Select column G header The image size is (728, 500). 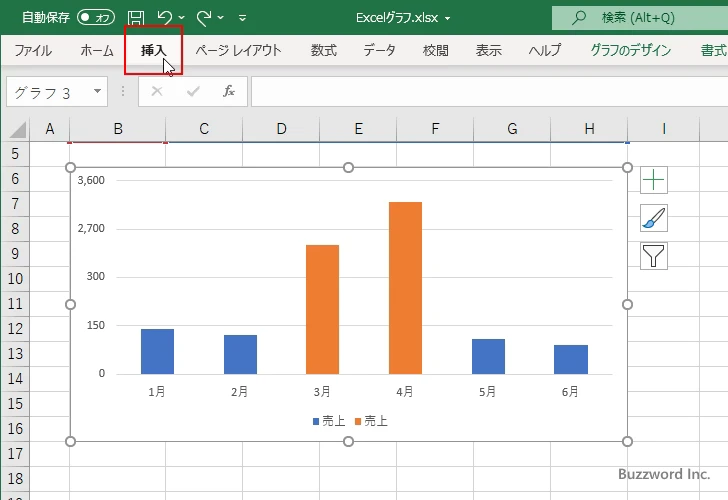point(512,129)
